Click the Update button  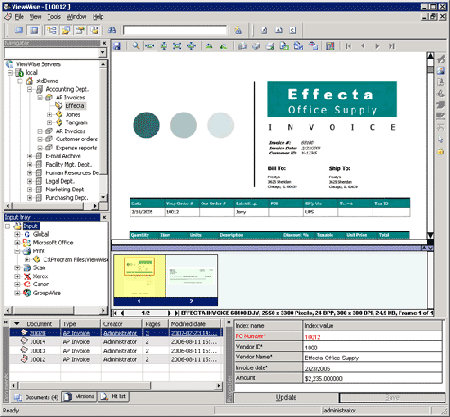[x=286, y=397]
